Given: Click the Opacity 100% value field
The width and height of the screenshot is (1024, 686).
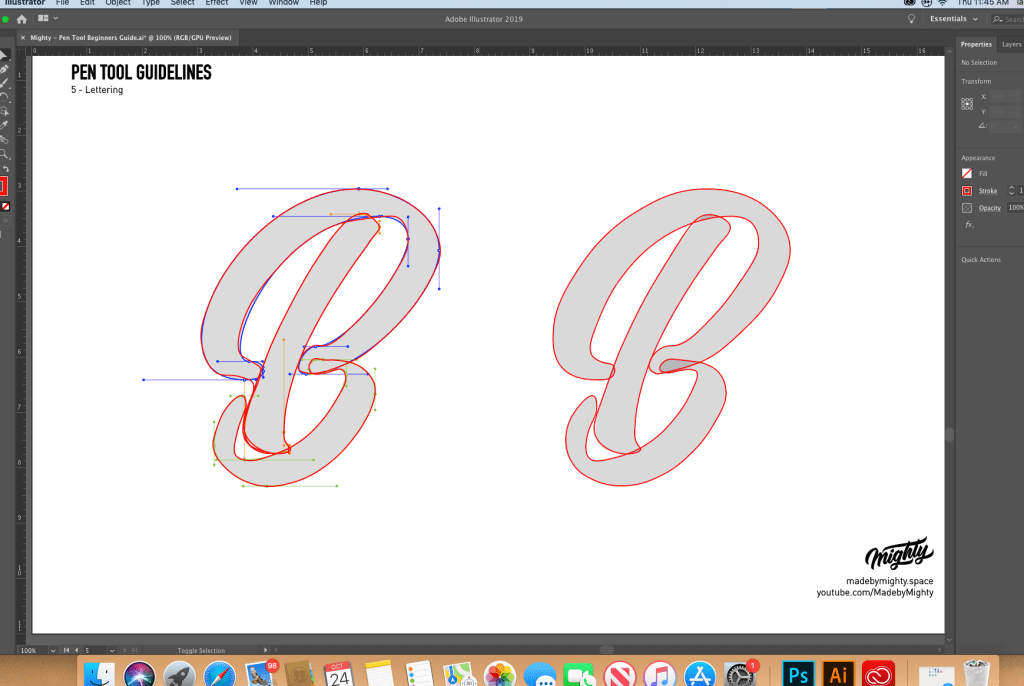Looking at the screenshot, I should (x=1016, y=208).
